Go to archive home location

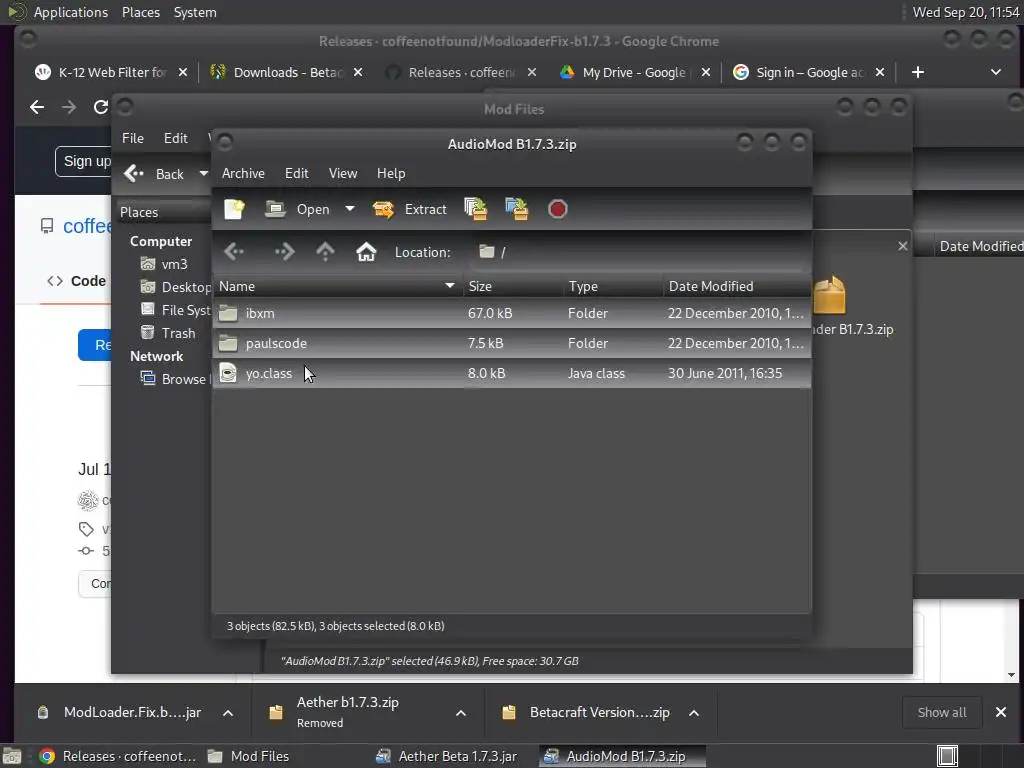coord(366,252)
